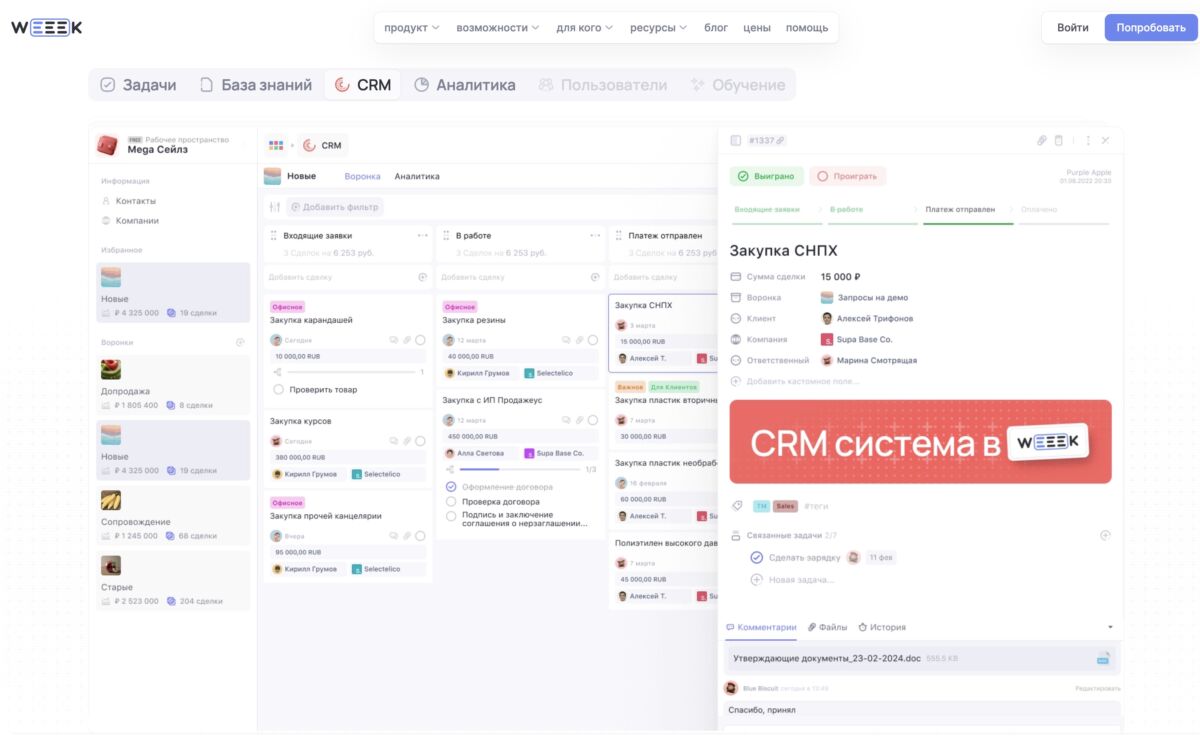Image resolution: width=1200 pixels, height=754 pixels.
Task: Click Добавить фильтр button
Action: [335, 207]
